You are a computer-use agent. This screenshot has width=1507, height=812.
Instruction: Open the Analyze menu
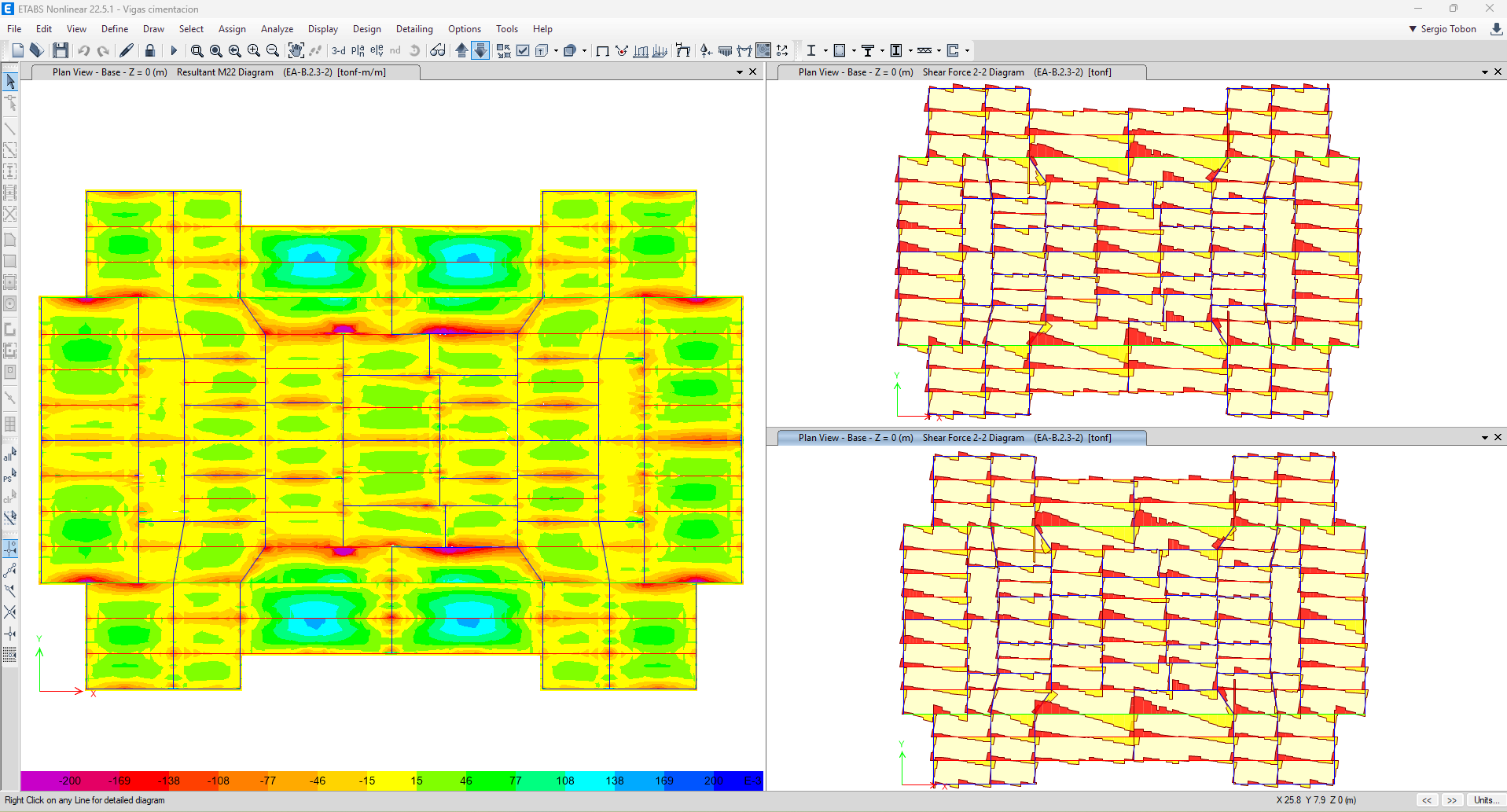pos(277,29)
